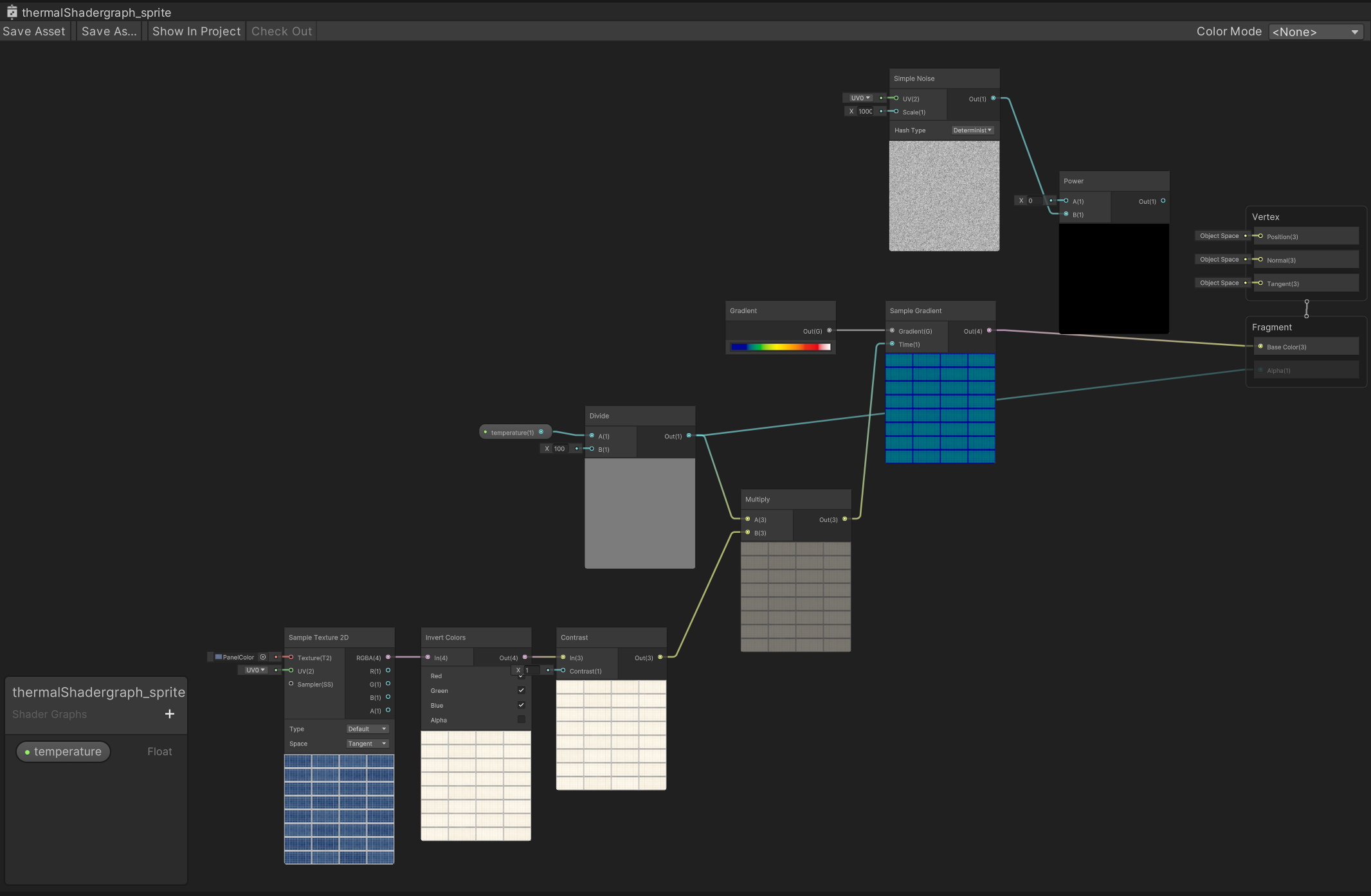
Task: Uncheck the Blue channel in Invert Colors
Action: [521, 705]
